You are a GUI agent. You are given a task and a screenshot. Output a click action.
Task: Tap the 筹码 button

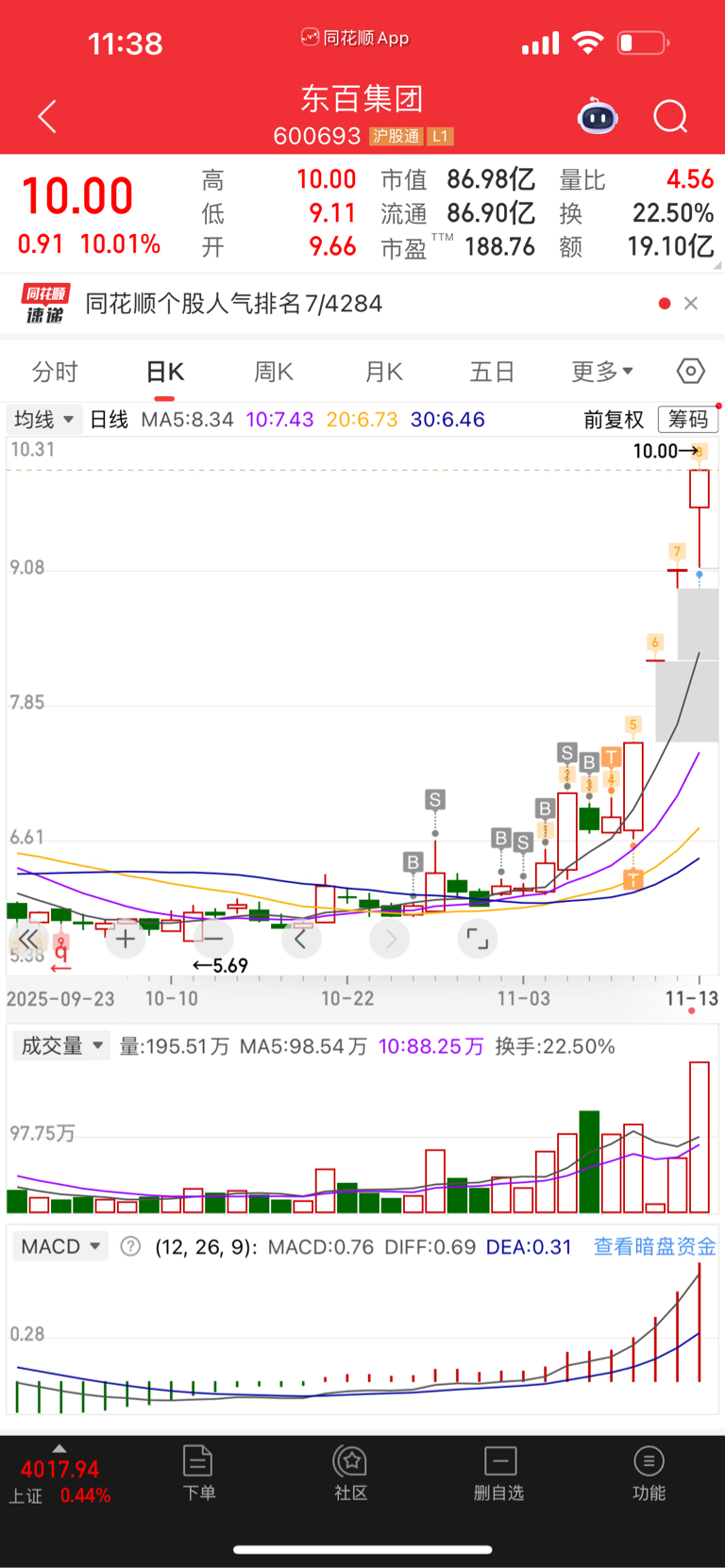688,419
